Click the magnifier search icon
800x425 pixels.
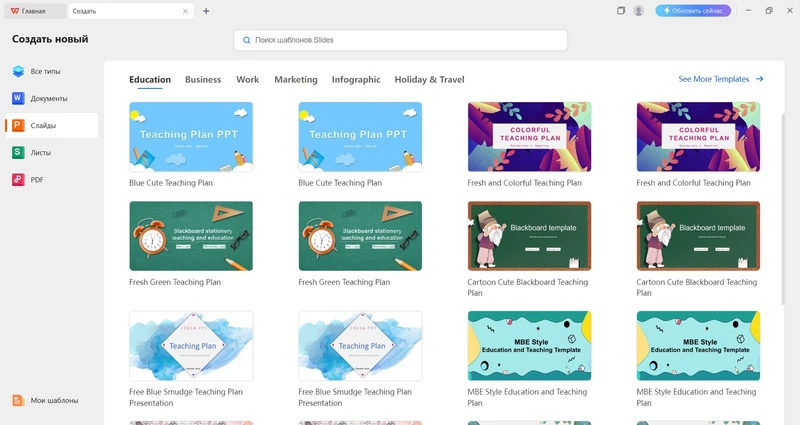246,40
